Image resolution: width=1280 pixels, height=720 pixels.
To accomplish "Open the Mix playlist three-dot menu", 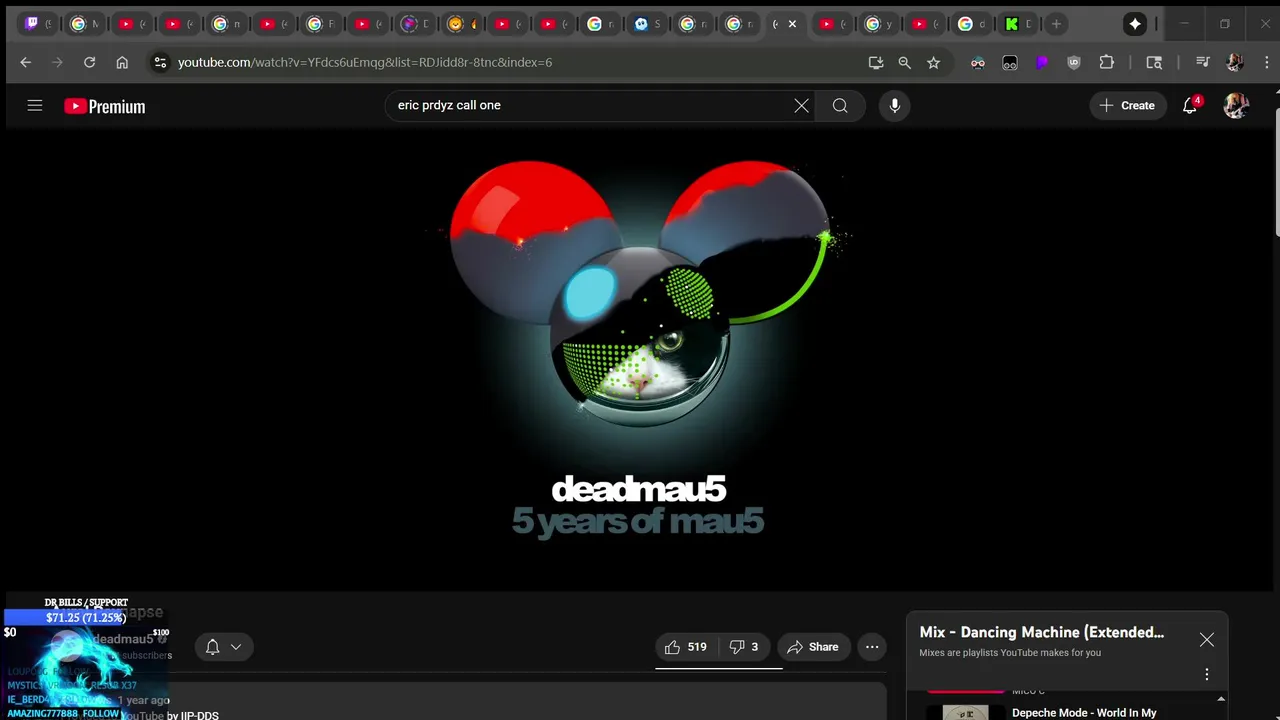I will coord(1207,674).
